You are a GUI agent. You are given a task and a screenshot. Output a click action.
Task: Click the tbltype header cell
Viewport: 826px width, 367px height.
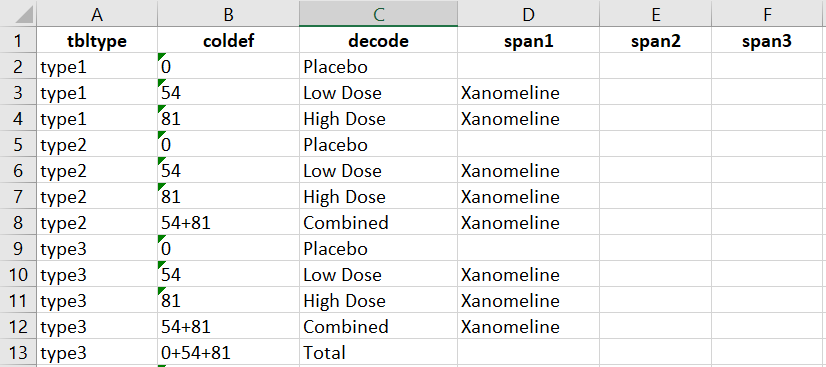tap(97, 41)
